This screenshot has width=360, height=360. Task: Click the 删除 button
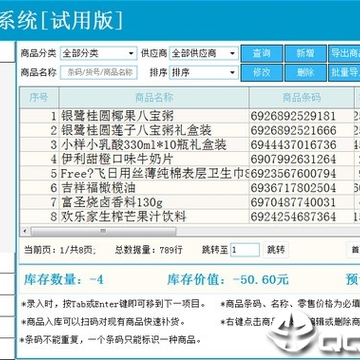point(306,73)
